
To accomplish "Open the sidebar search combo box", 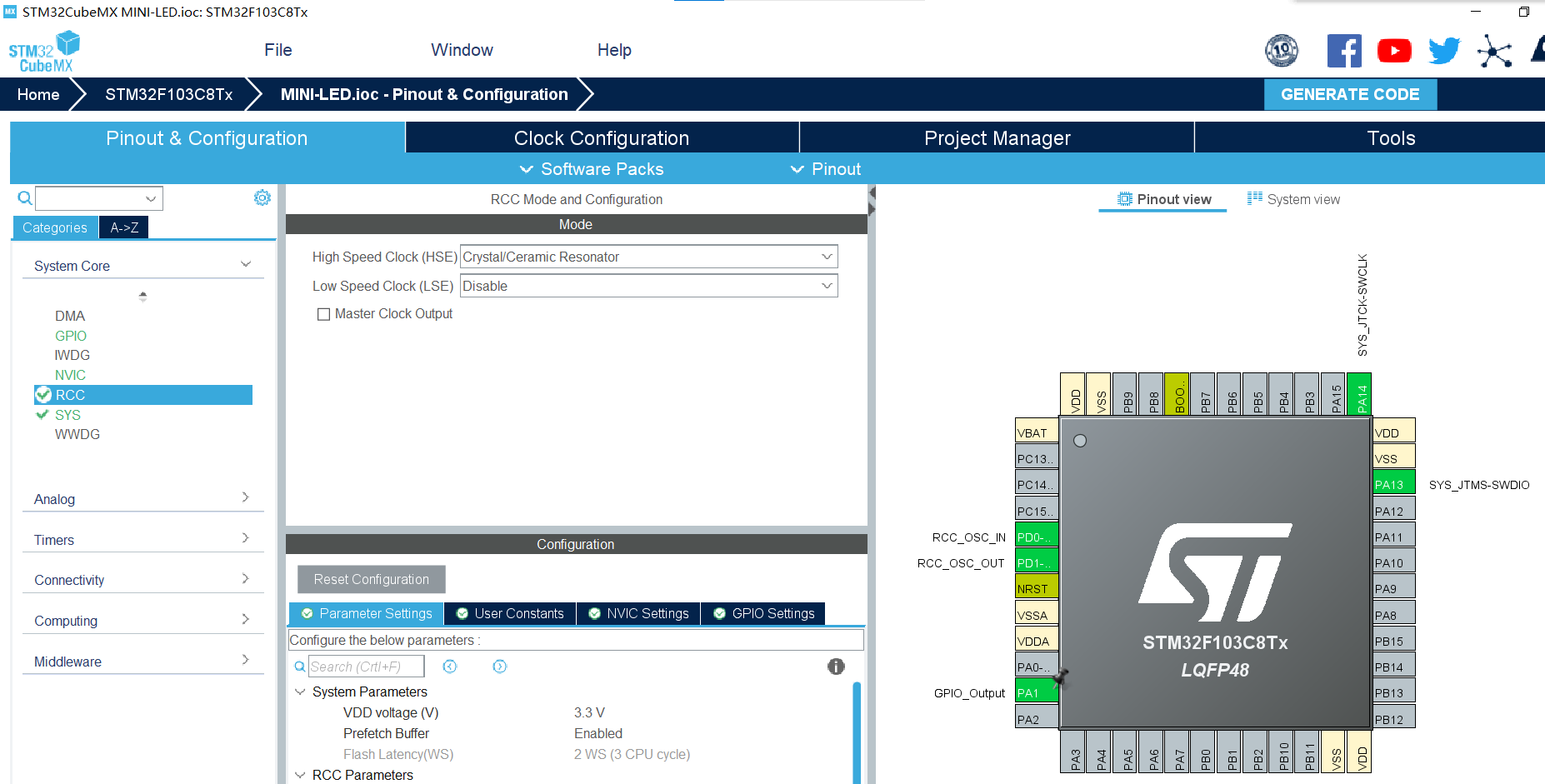I will pos(98,198).
